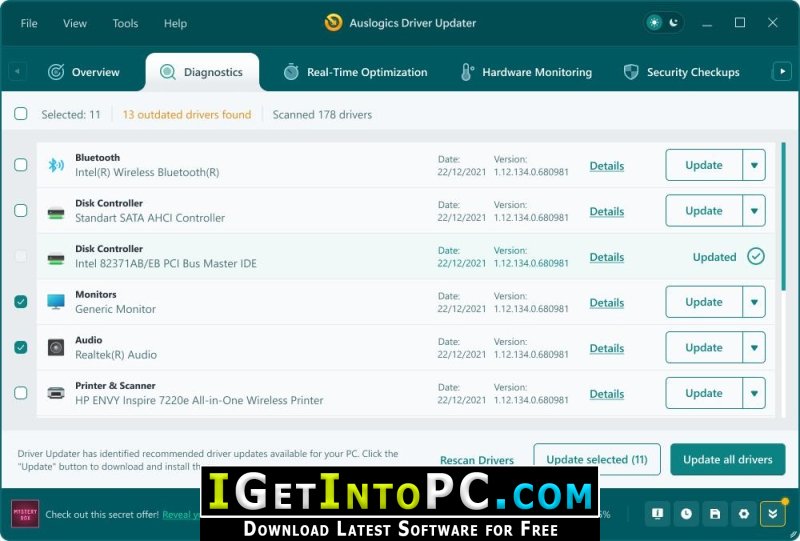The height and width of the screenshot is (541, 800).
Task: Click the save floppy disk icon
Action: [x=715, y=514]
